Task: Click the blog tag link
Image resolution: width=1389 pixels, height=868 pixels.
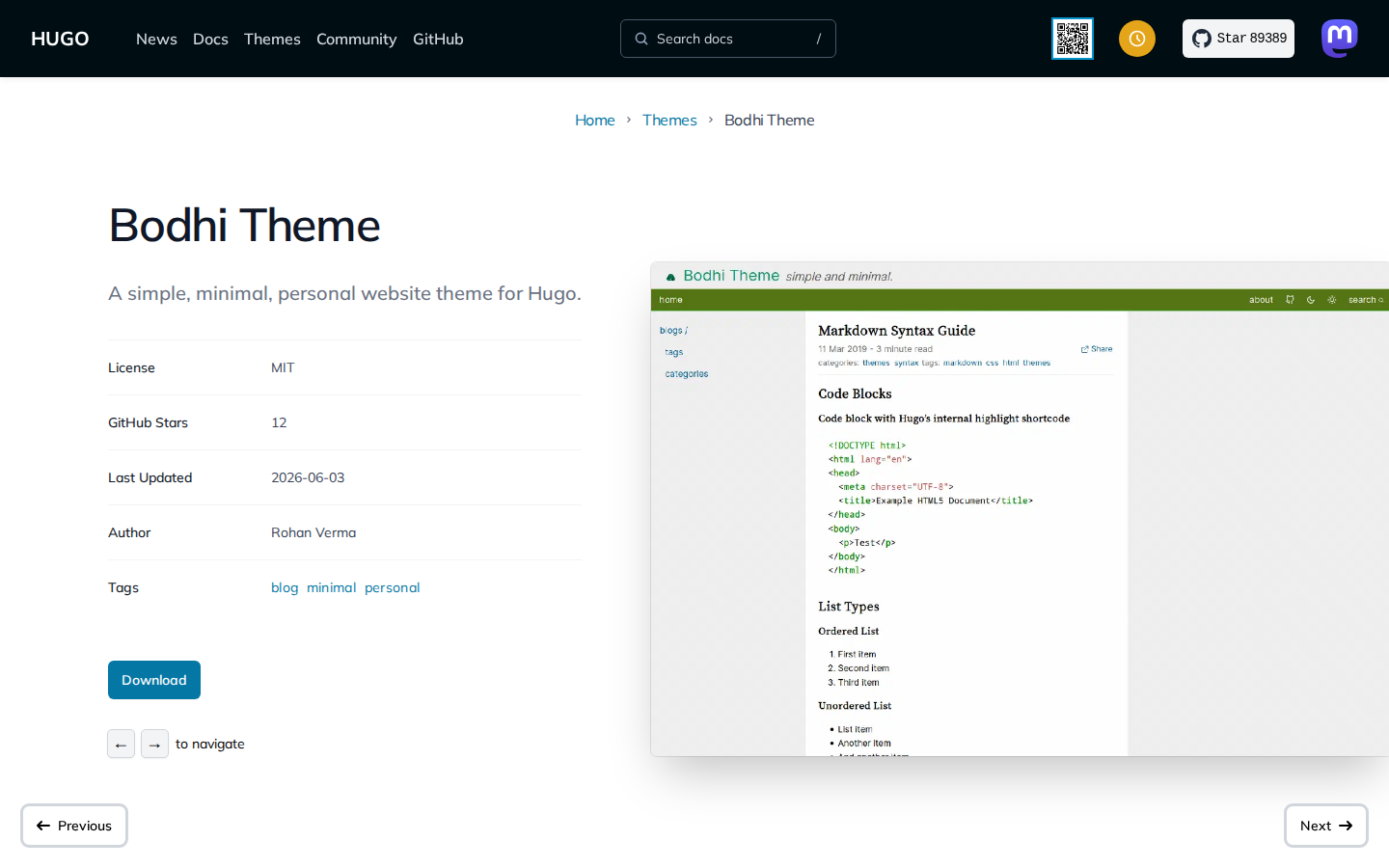Action: pyautogui.click(x=285, y=587)
